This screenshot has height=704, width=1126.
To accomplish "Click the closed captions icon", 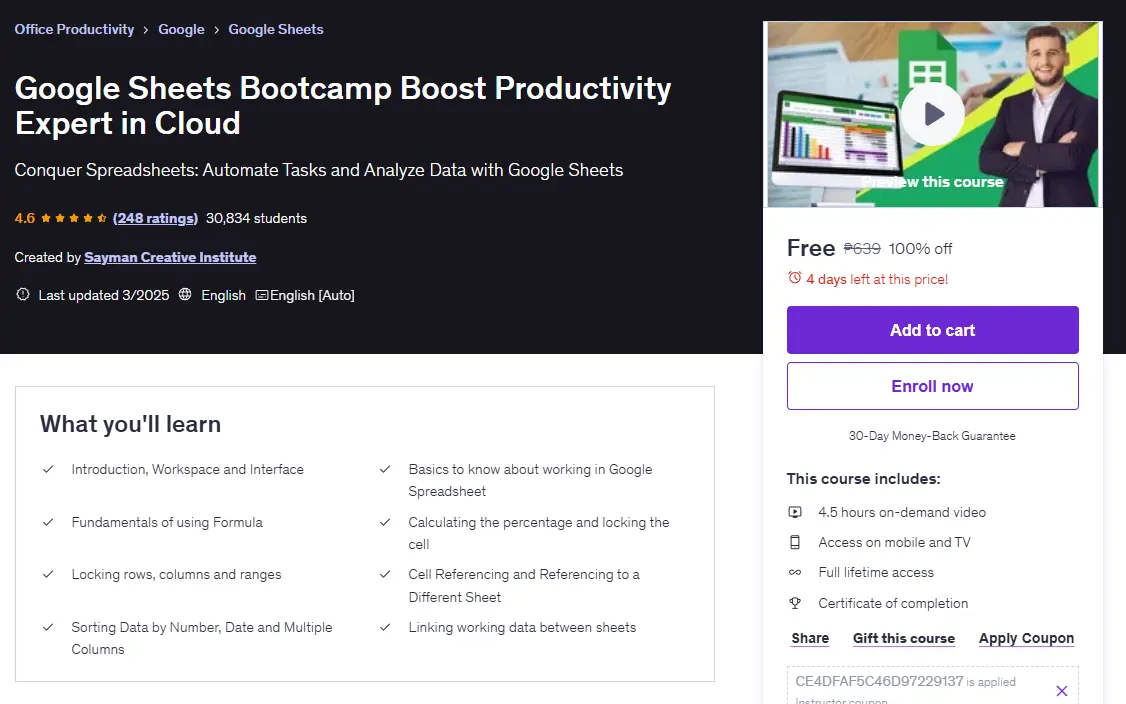I will click(x=262, y=295).
